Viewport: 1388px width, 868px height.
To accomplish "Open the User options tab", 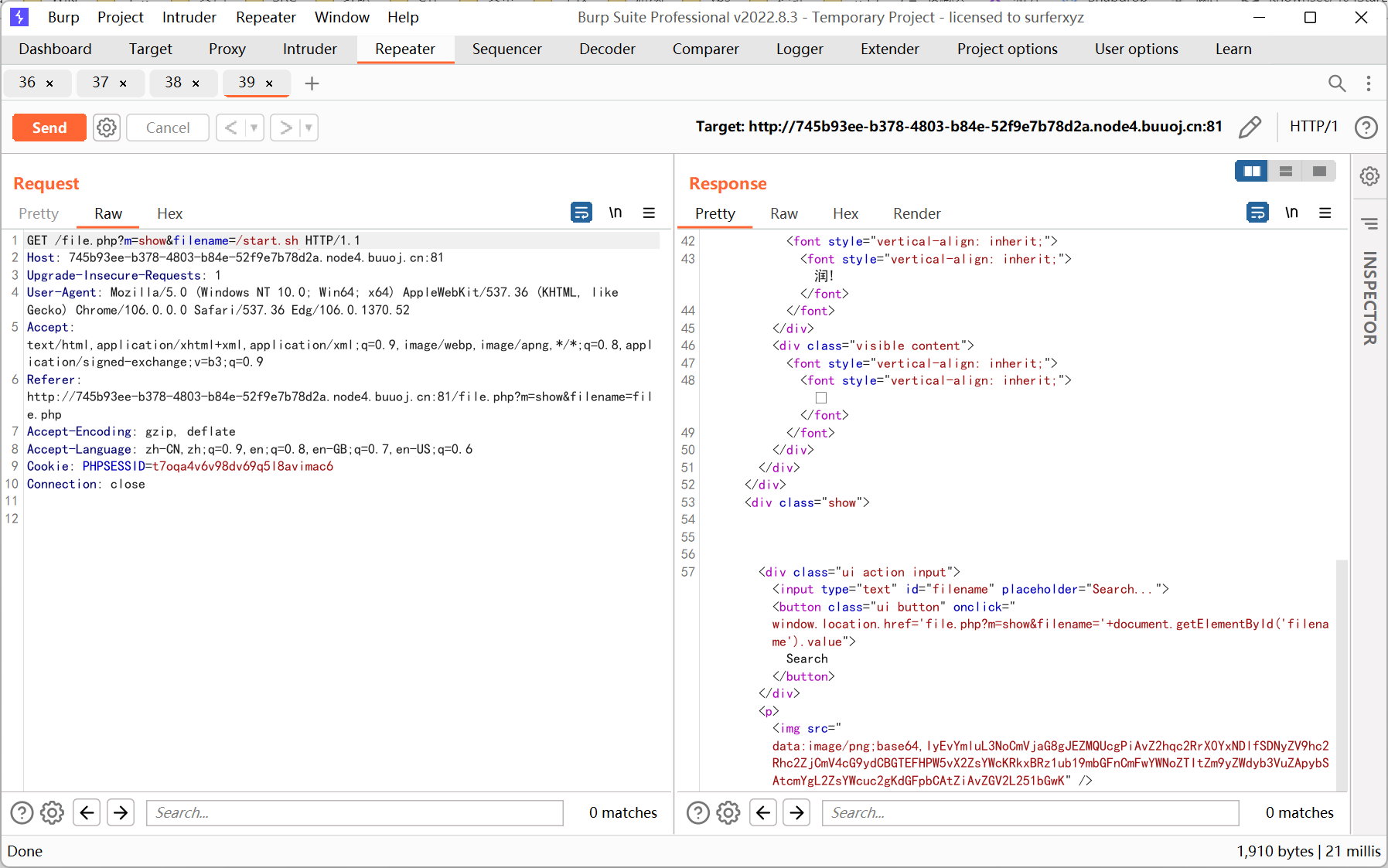I will click(x=1137, y=49).
